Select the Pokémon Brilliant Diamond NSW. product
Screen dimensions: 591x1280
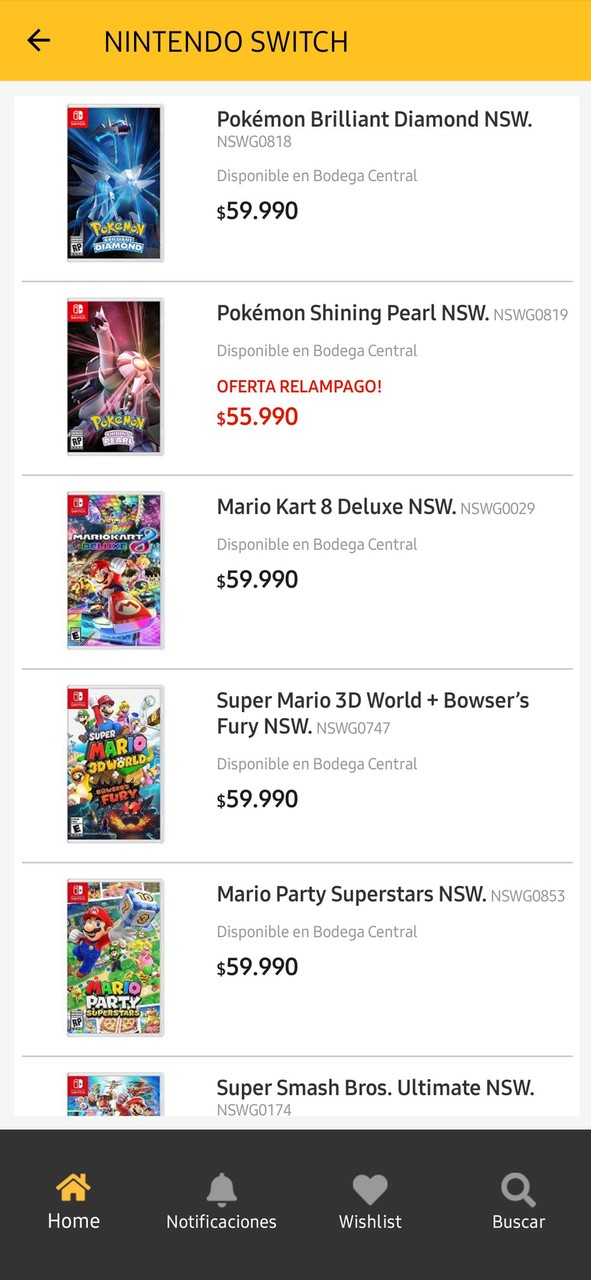(x=374, y=119)
